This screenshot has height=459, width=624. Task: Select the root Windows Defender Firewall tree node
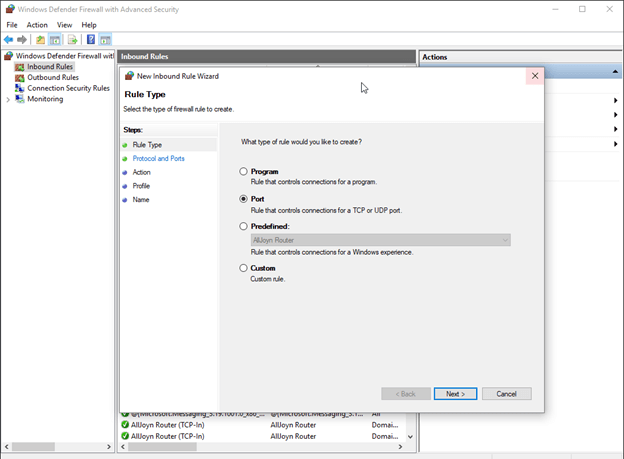tap(64, 56)
